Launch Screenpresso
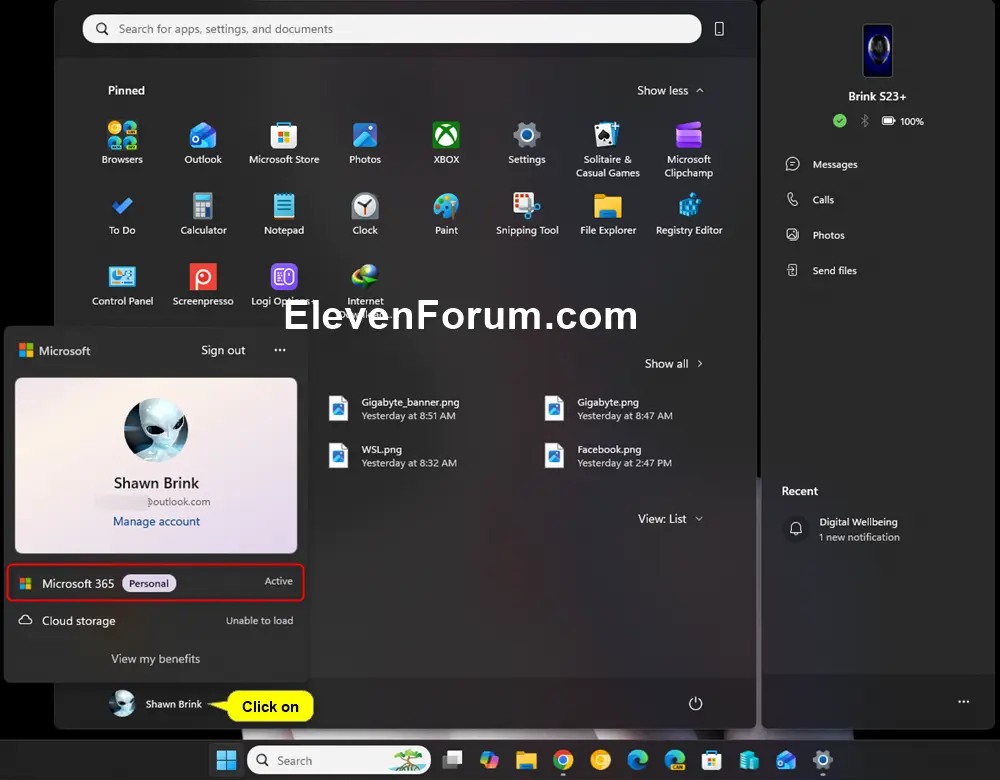Image resolution: width=1000 pixels, height=780 pixels. (203, 284)
